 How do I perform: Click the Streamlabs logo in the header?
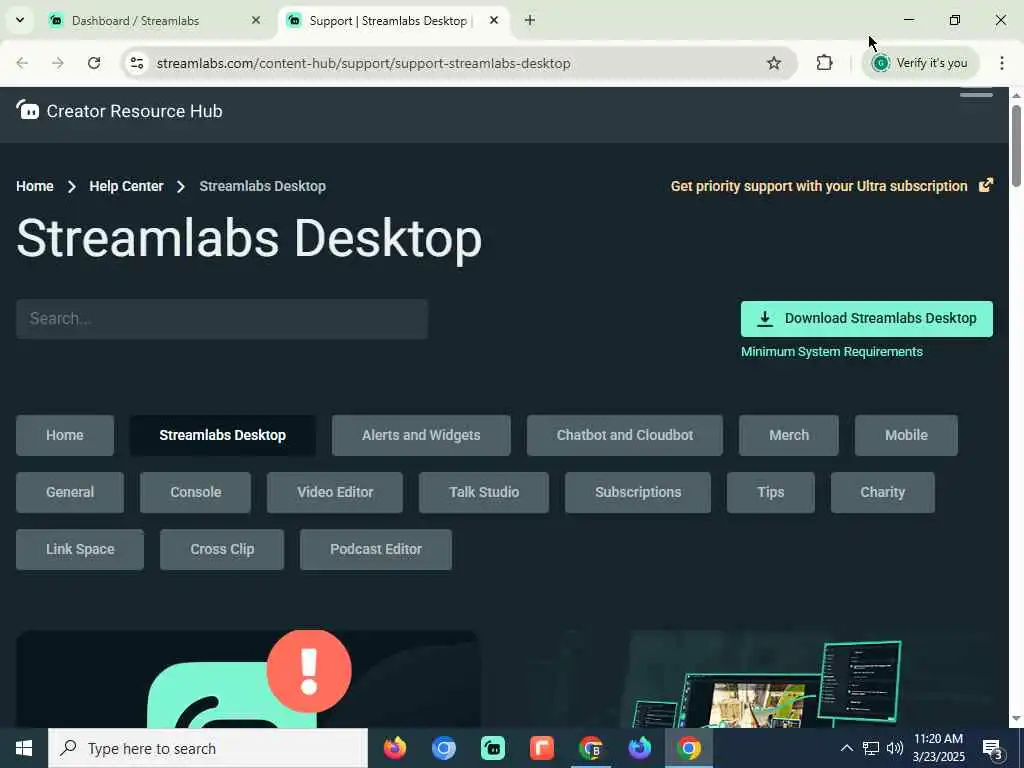point(27,110)
